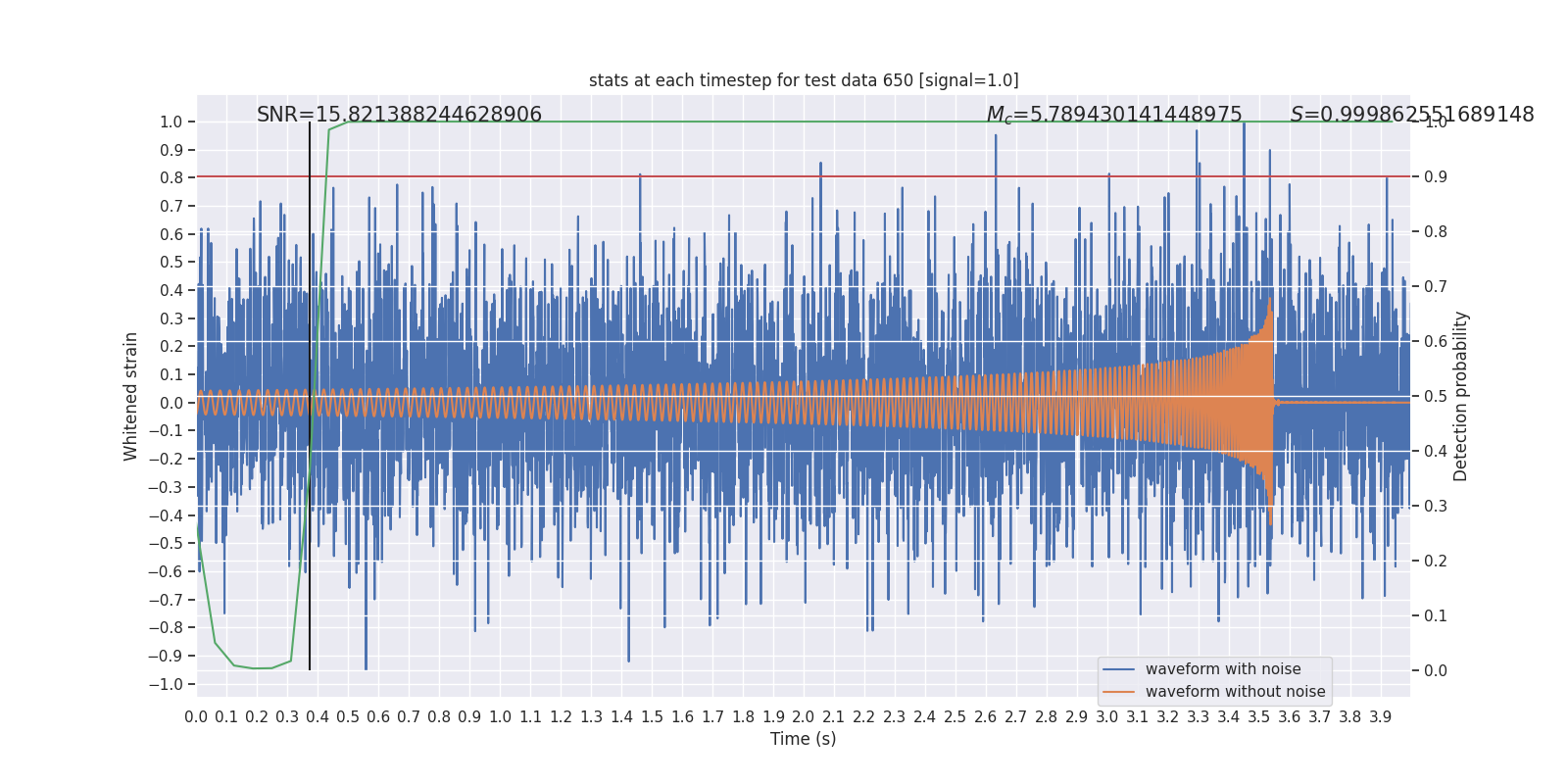1568x784 pixels.
Task: Click the 'Whitened strain' y-axis label
Action: [130, 396]
